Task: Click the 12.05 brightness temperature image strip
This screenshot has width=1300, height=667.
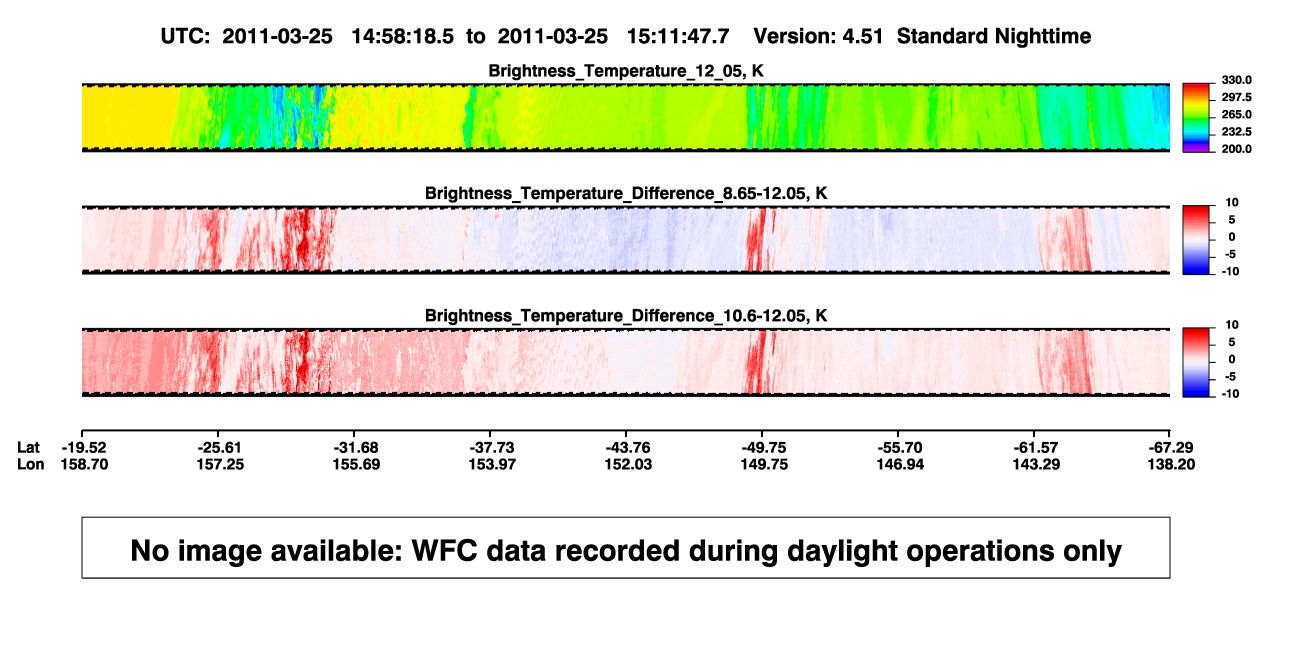Action: coord(626,117)
